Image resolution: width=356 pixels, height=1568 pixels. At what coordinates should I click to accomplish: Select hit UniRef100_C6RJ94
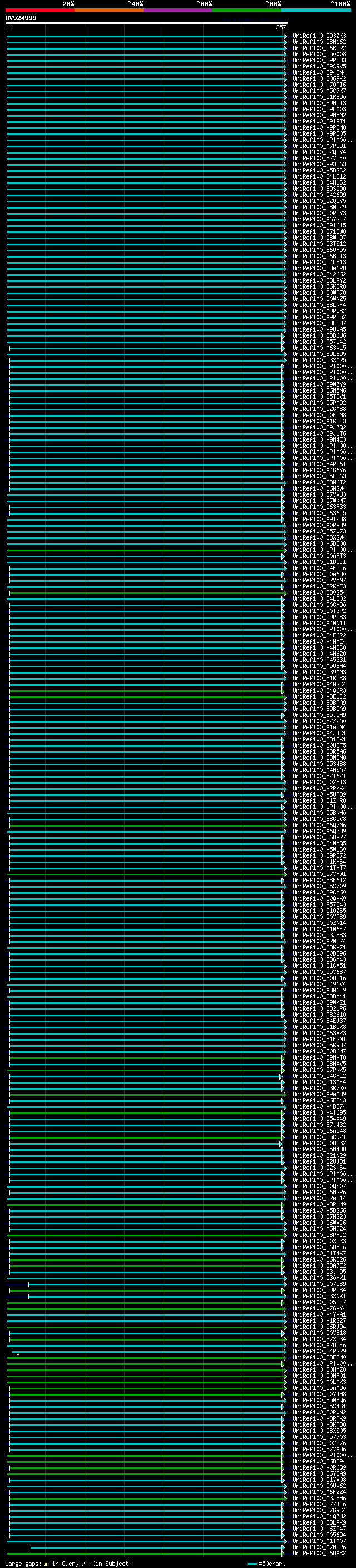point(319,1327)
